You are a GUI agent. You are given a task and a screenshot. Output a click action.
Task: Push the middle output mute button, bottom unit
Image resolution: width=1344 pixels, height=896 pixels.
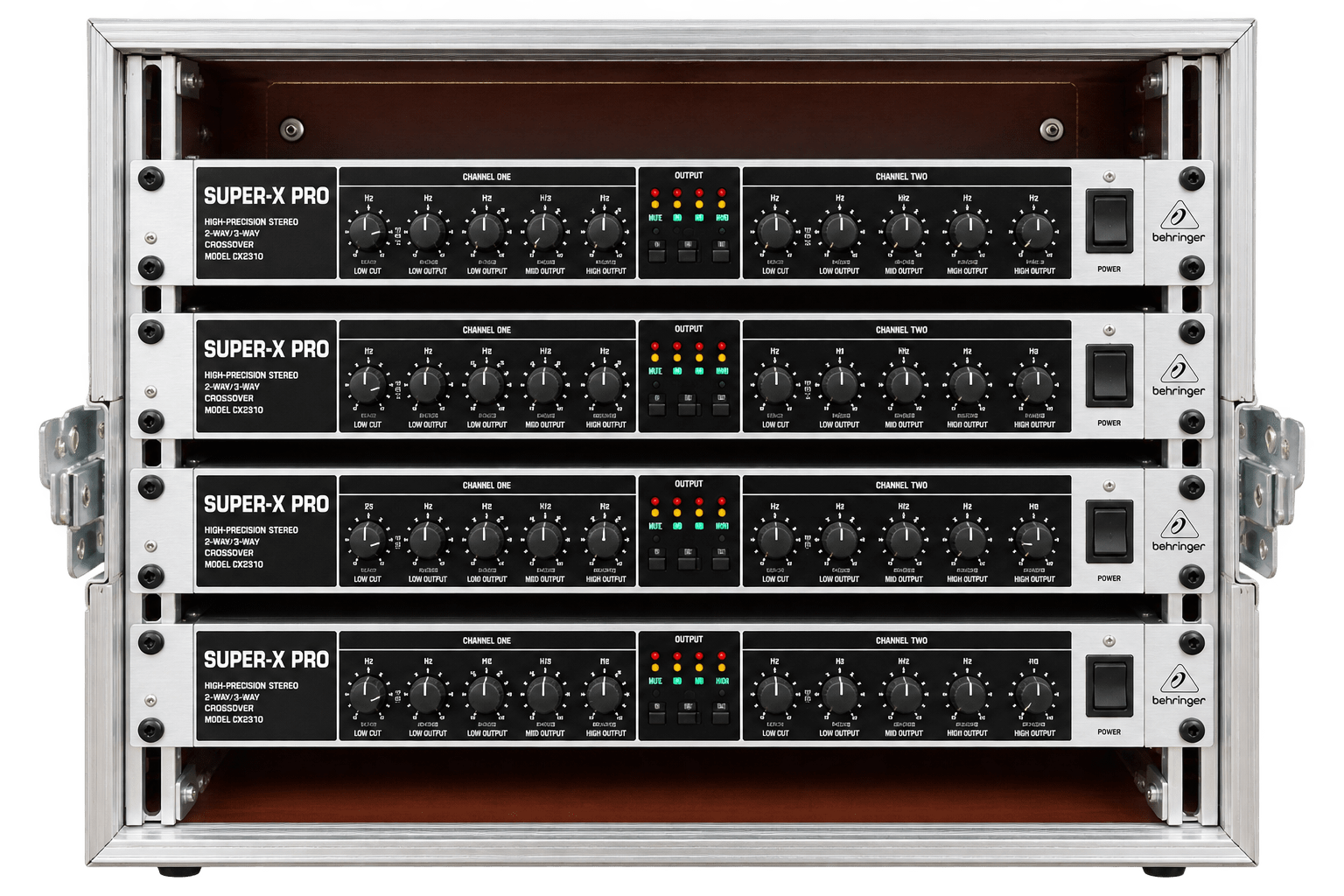tap(688, 713)
